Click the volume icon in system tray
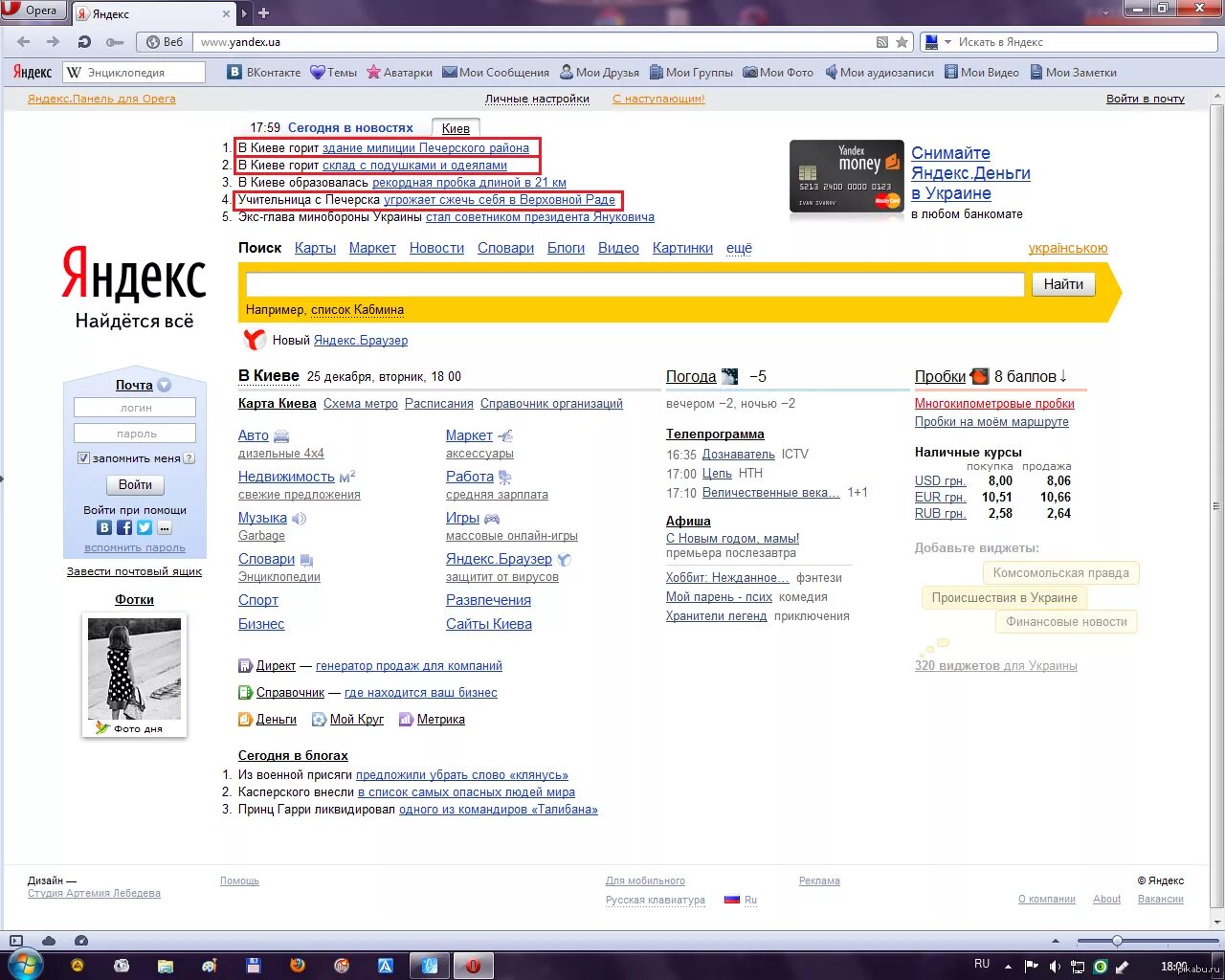Screen dimensions: 1225x980 [1055, 967]
